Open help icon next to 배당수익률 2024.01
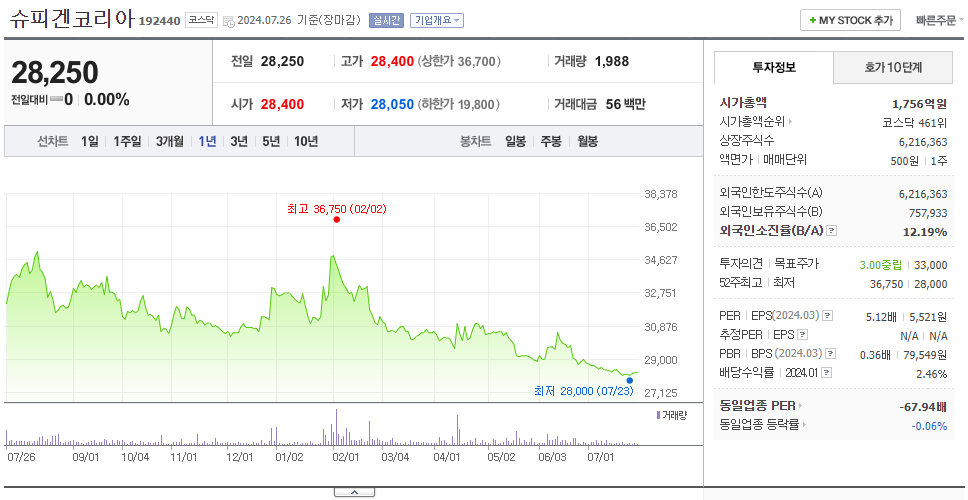Screen dimensions: 968x500 (x=827, y=373)
